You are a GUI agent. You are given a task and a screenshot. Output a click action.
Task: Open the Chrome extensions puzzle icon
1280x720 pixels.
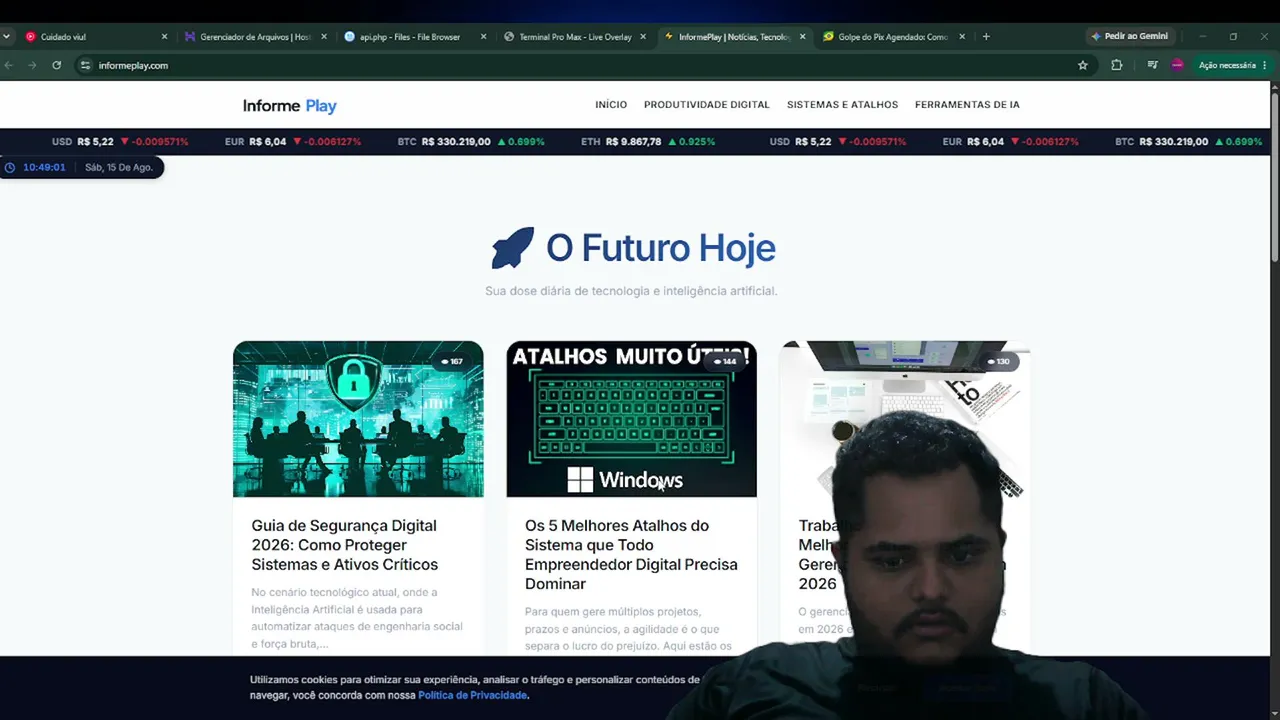(1117, 65)
